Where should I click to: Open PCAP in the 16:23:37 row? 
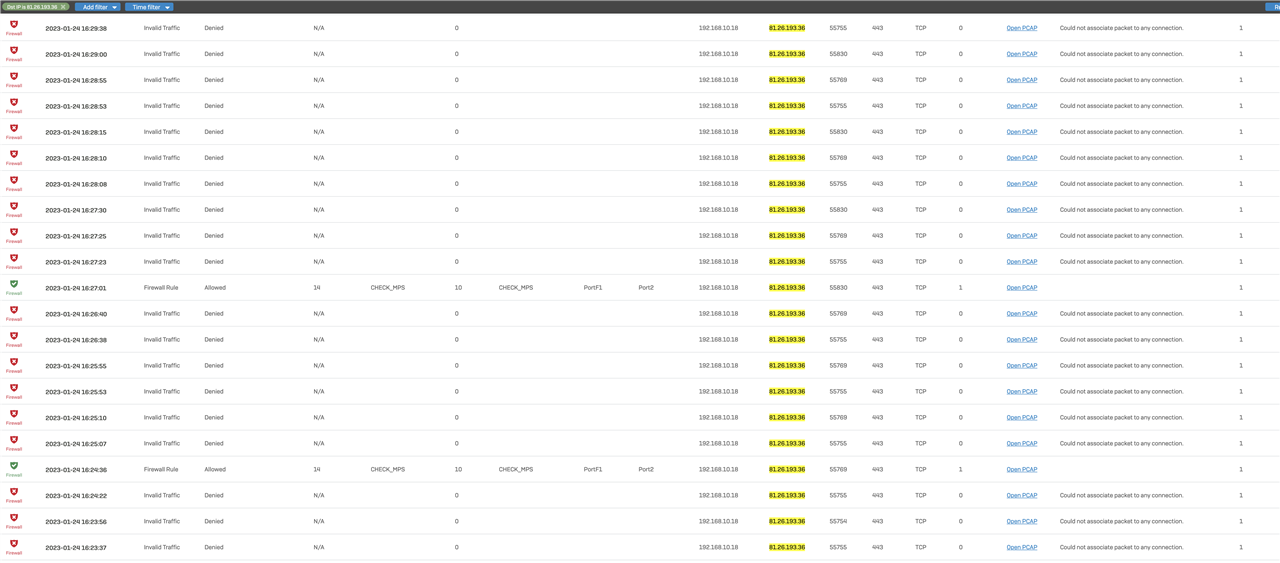pyautogui.click(x=1021, y=548)
